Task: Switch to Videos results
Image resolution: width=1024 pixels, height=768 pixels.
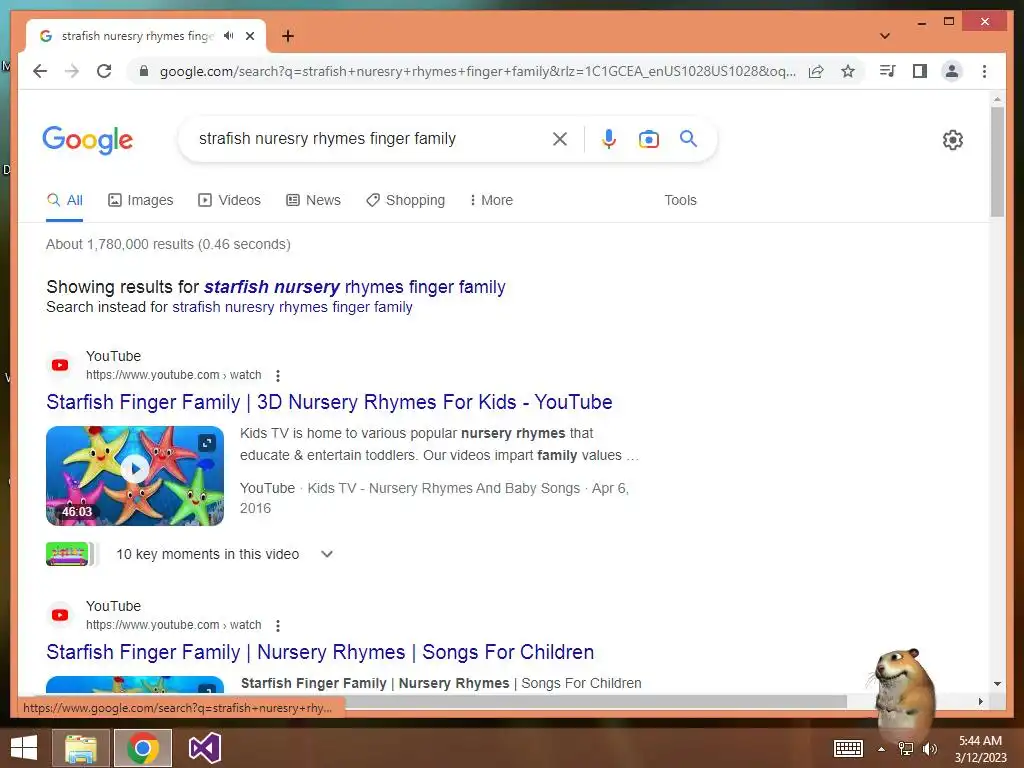Action: coord(229,200)
